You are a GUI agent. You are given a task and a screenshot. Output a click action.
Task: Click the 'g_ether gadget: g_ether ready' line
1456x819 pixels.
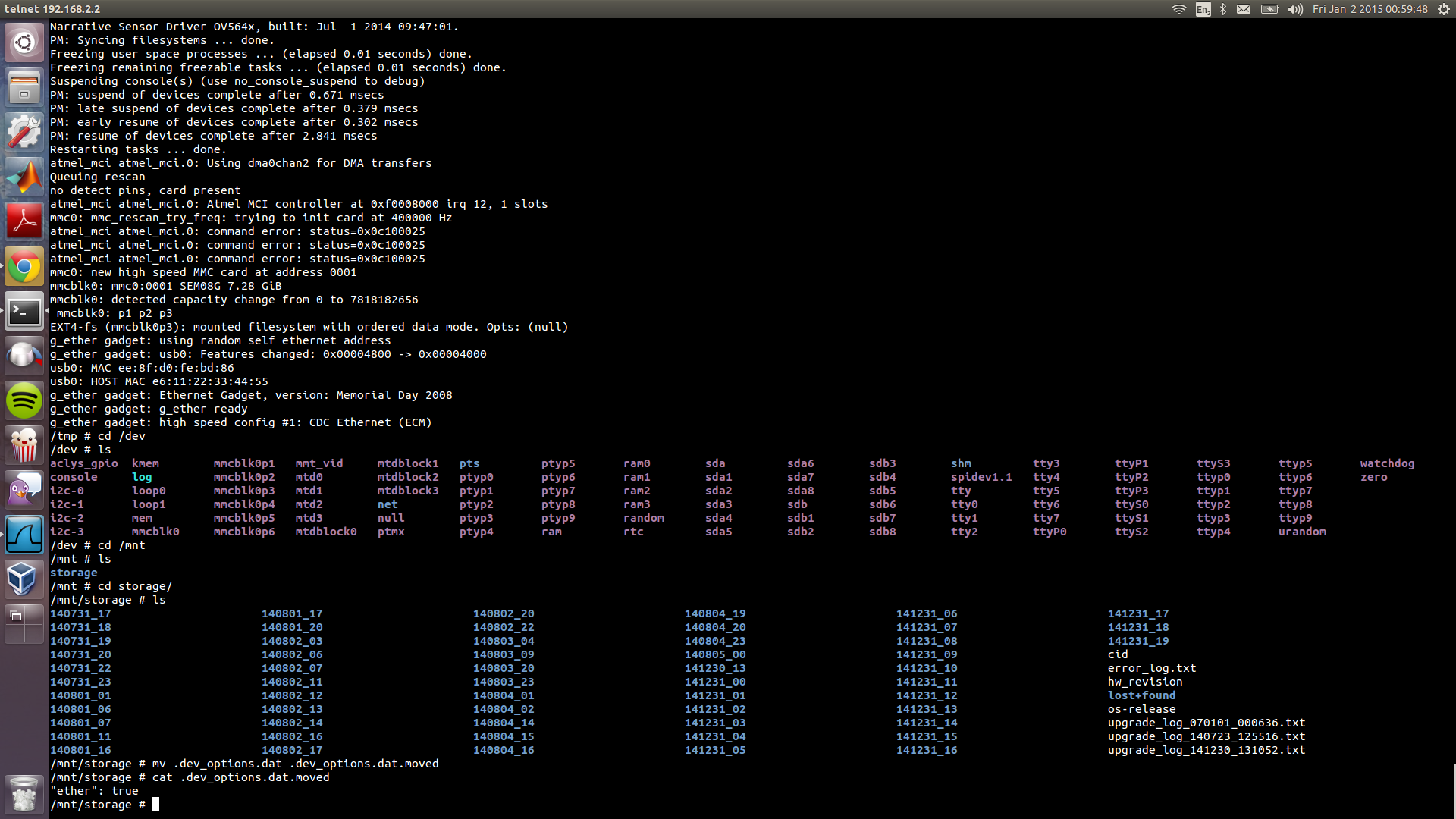pyautogui.click(x=149, y=409)
